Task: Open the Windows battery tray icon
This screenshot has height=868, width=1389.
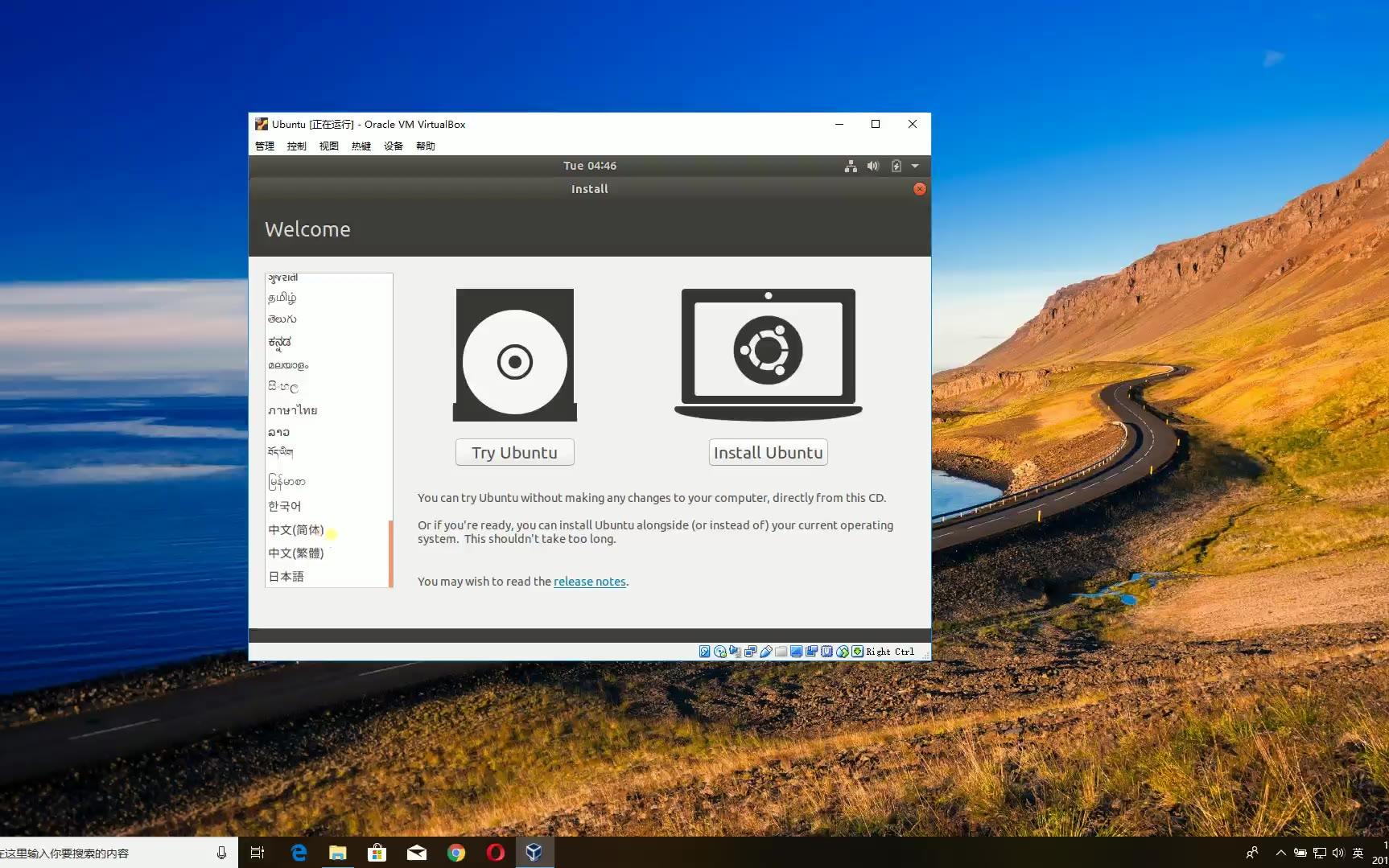Action: 1300,853
